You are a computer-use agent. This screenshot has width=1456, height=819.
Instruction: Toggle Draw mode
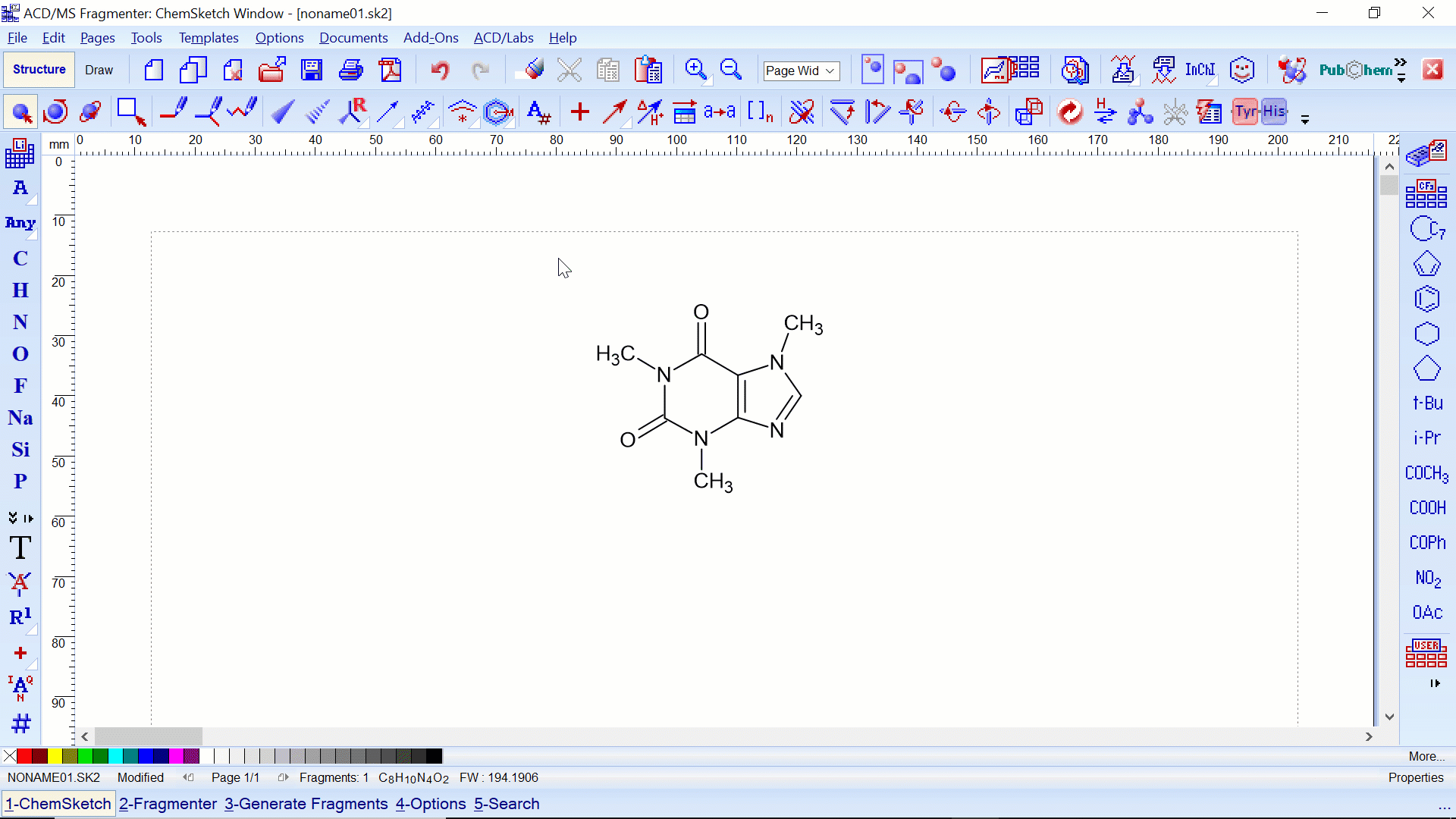[x=99, y=70]
